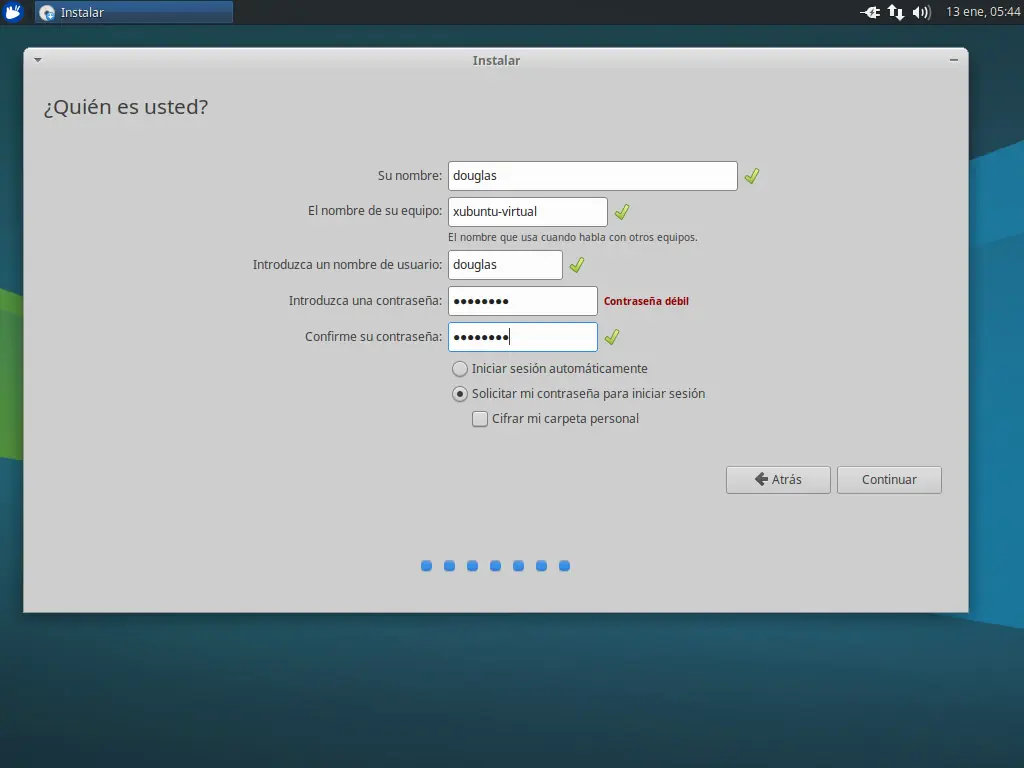The height and width of the screenshot is (768, 1024).
Task: Click the computer name hint text
Action: [573, 237]
